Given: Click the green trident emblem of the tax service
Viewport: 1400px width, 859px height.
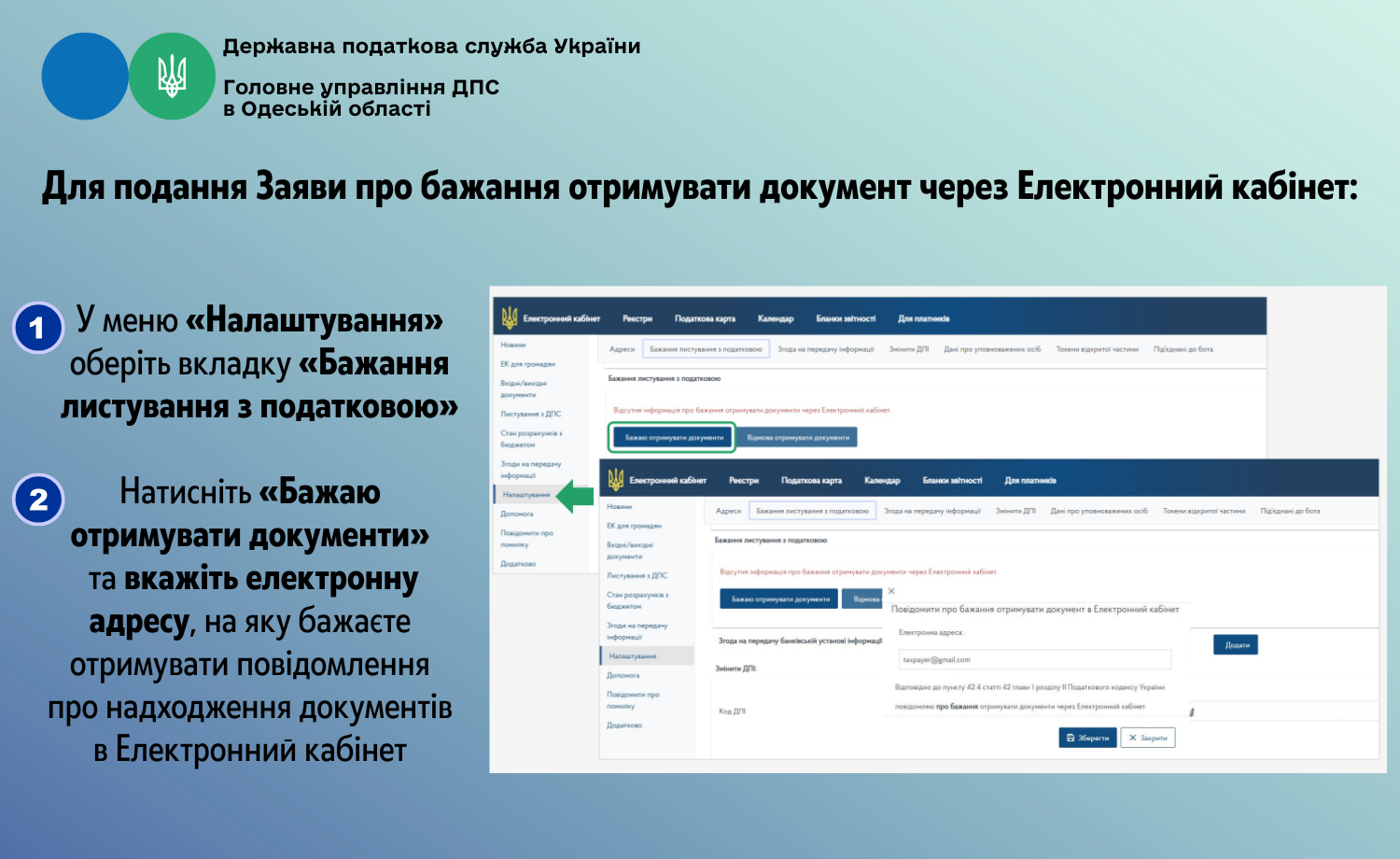Looking at the screenshot, I should 172,77.
